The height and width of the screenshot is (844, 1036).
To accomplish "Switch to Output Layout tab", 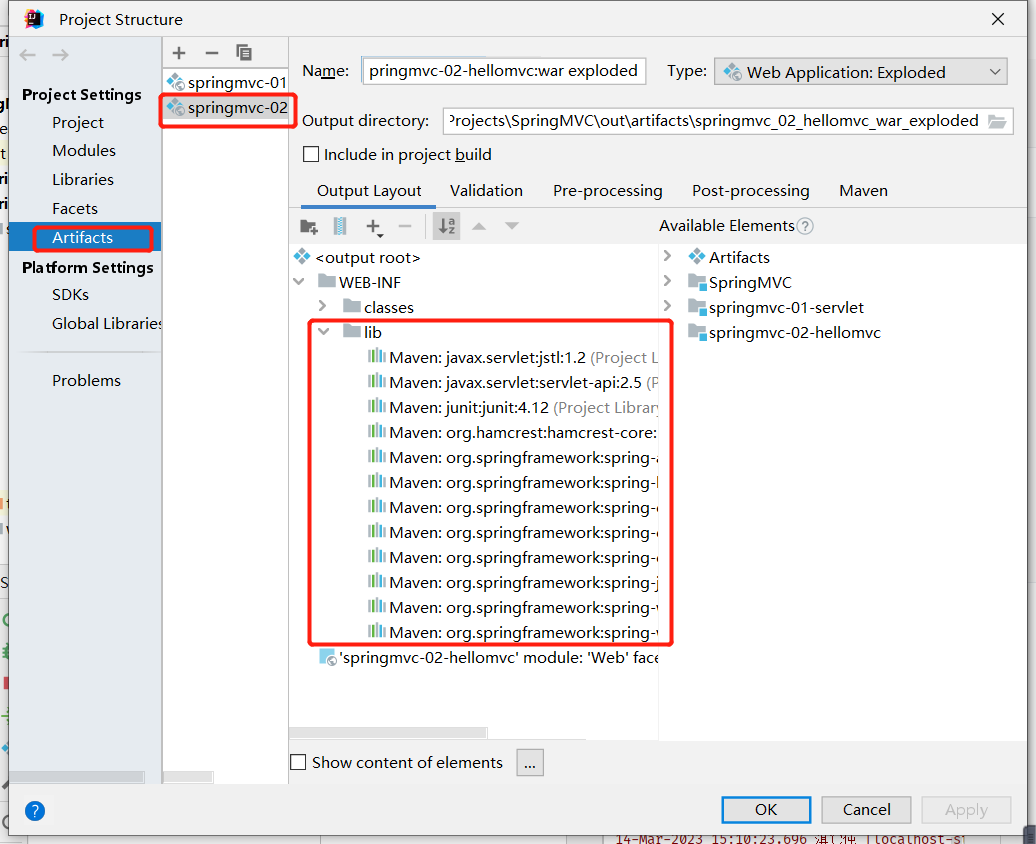I will (369, 191).
